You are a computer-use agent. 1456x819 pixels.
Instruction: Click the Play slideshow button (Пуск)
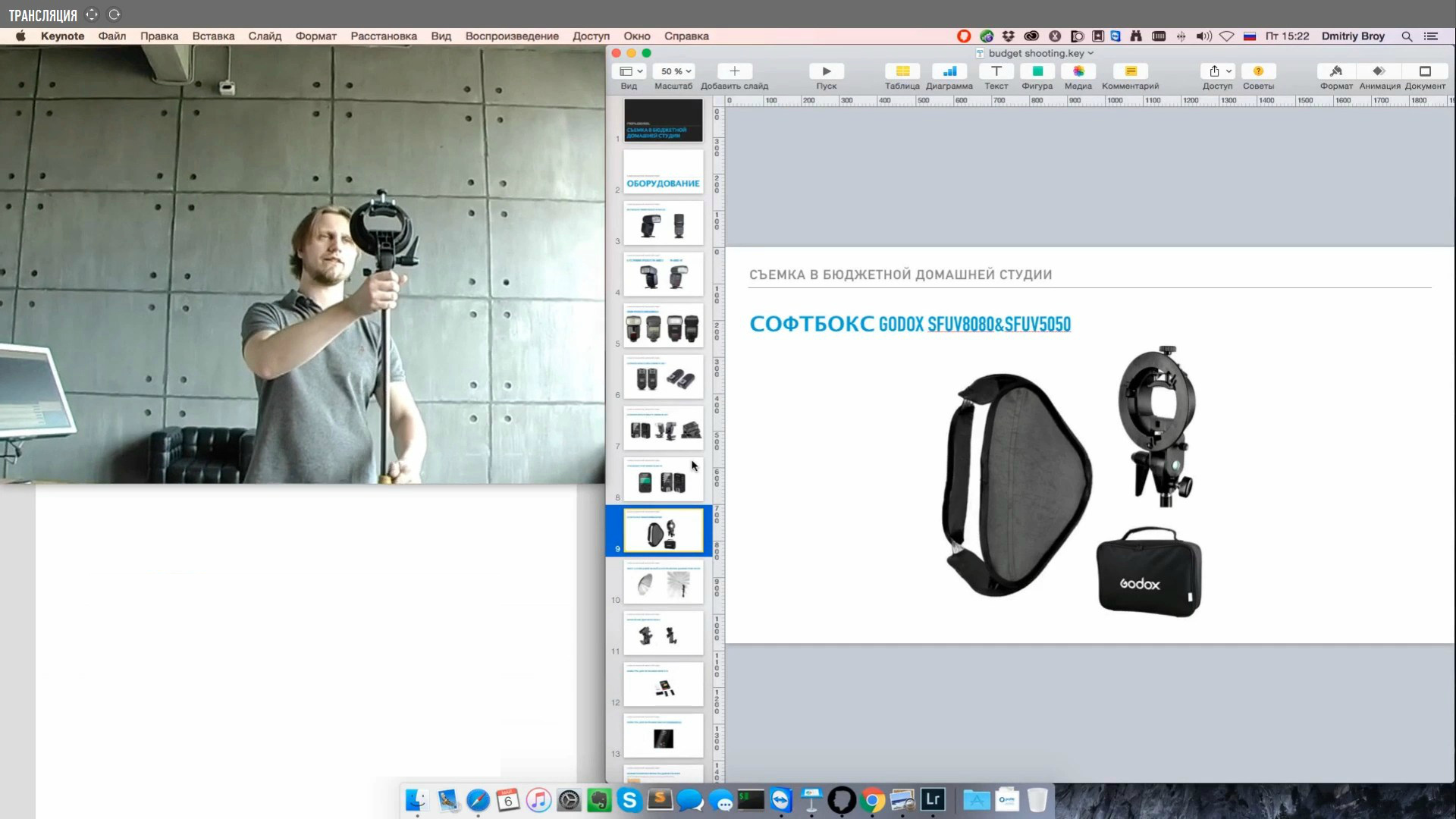[x=827, y=71]
